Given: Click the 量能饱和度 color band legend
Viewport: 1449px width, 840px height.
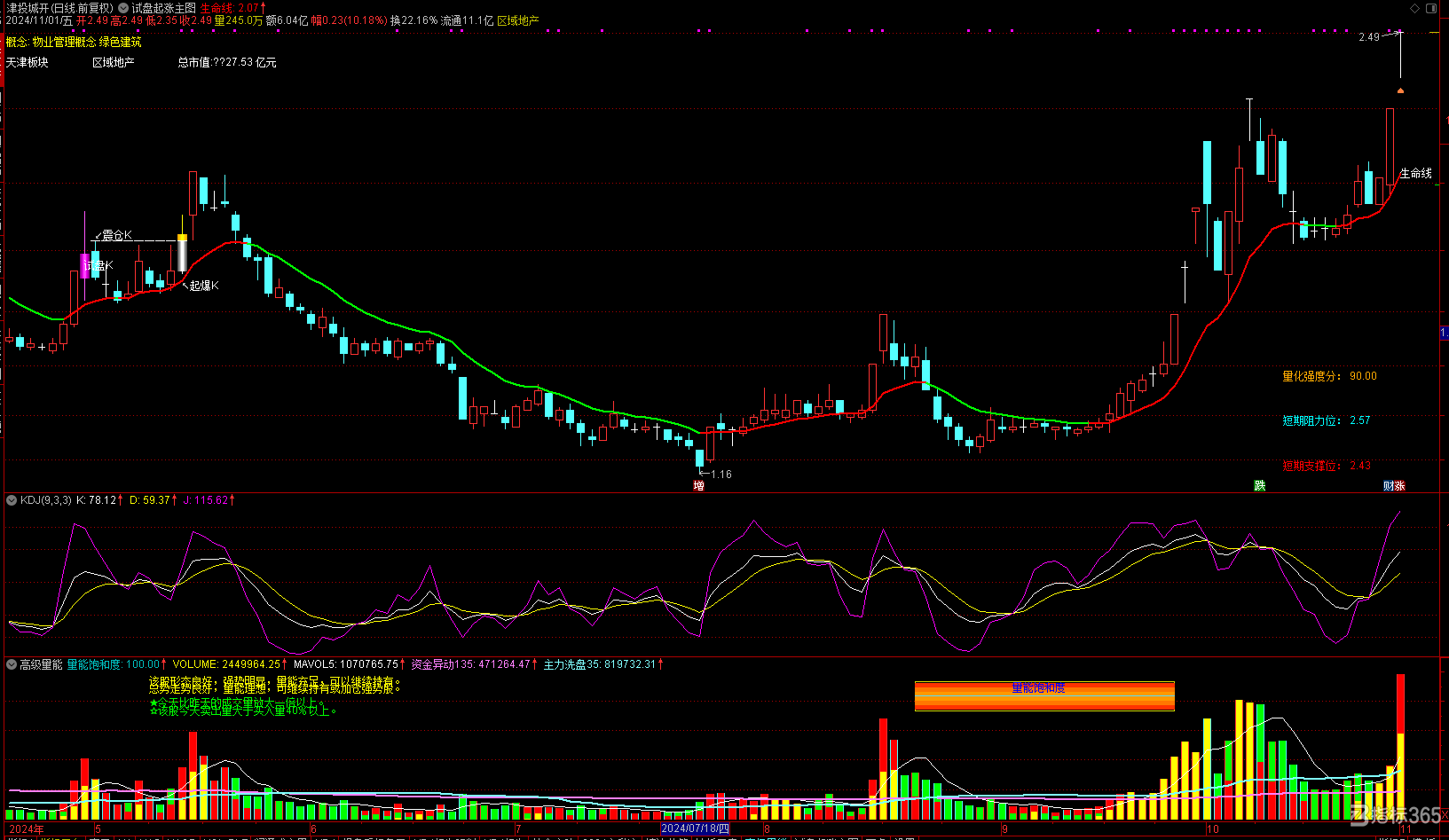Looking at the screenshot, I should [1044, 696].
